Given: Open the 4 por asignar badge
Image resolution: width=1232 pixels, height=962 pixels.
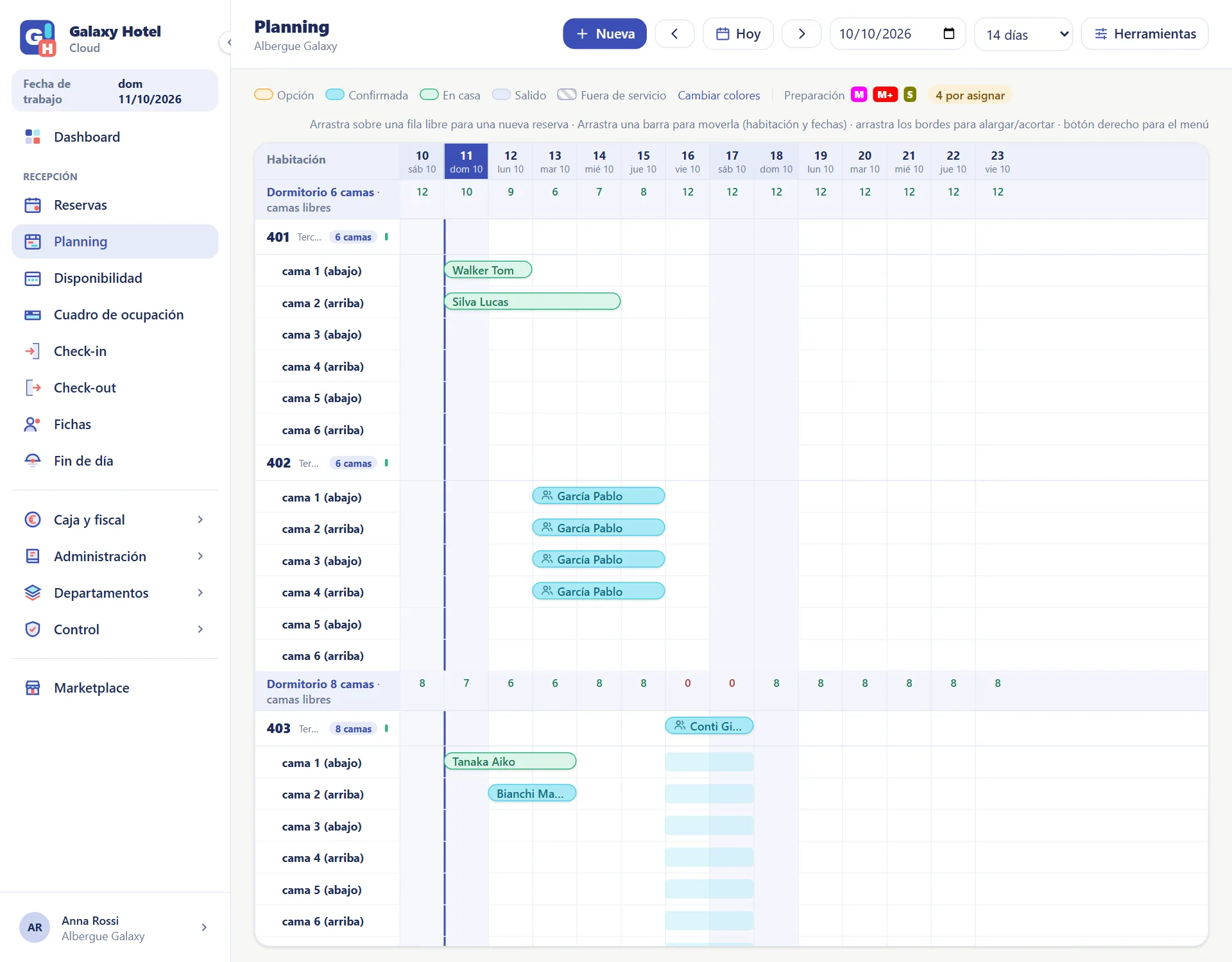Looking at the screenshot, I should [970, 96].
